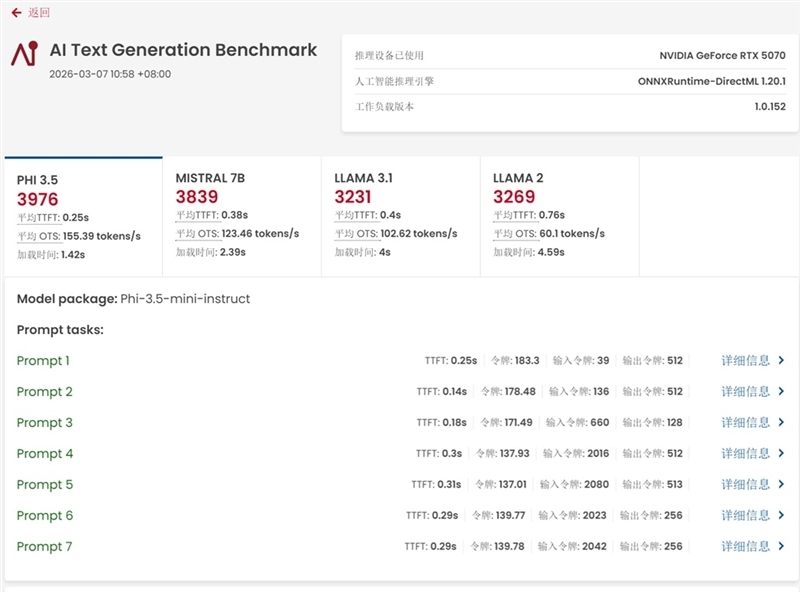Expand details for Prompt 2
The width and height of the screenshot is (800, 592).
(x=743, y=391)
